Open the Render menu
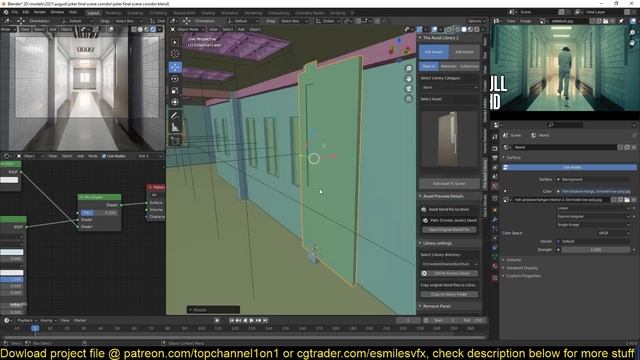Image resolution: width=640 pixels, height=360 pixels. pos(40,12)
